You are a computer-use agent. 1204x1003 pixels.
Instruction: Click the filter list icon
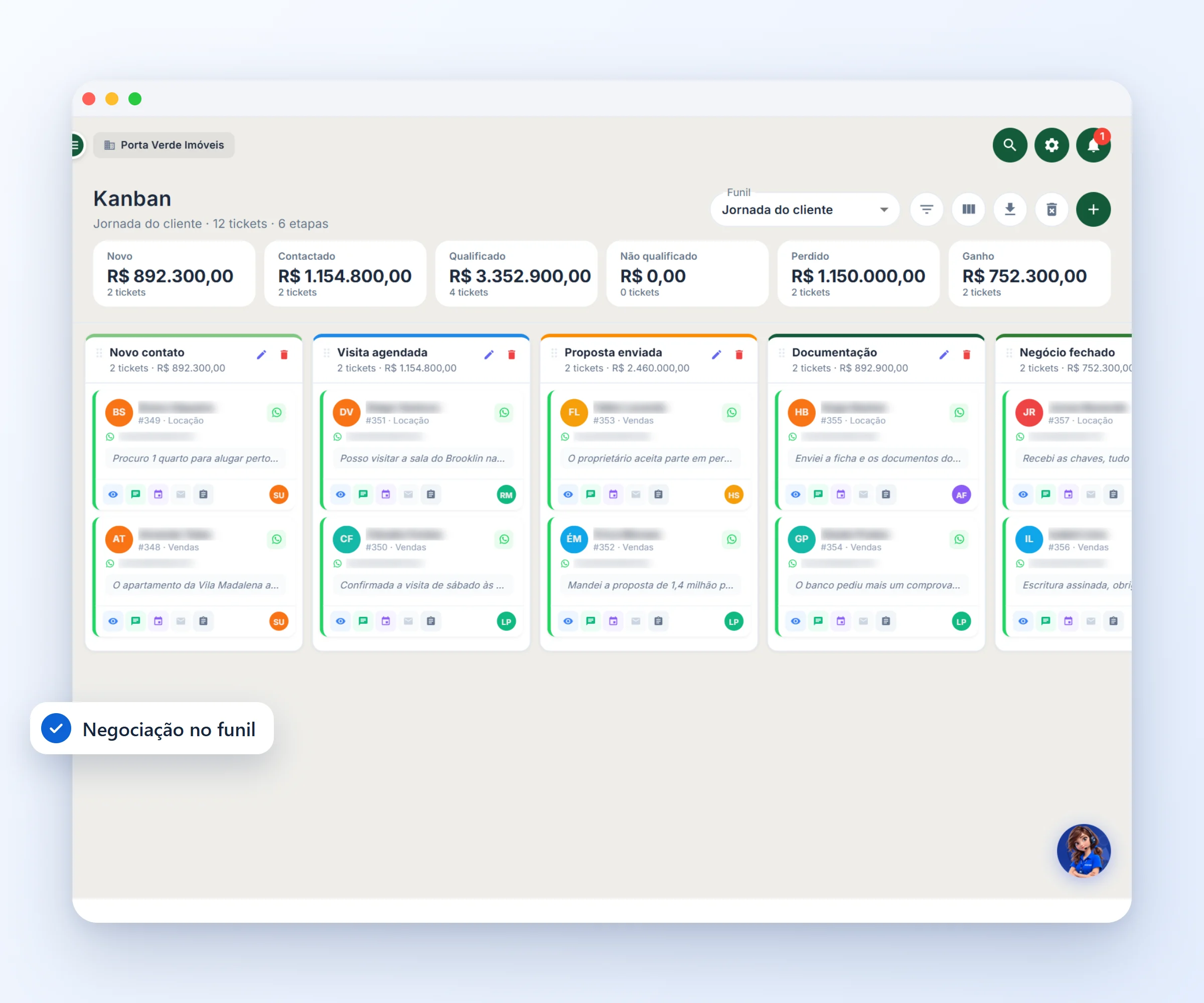coord(927,209)
